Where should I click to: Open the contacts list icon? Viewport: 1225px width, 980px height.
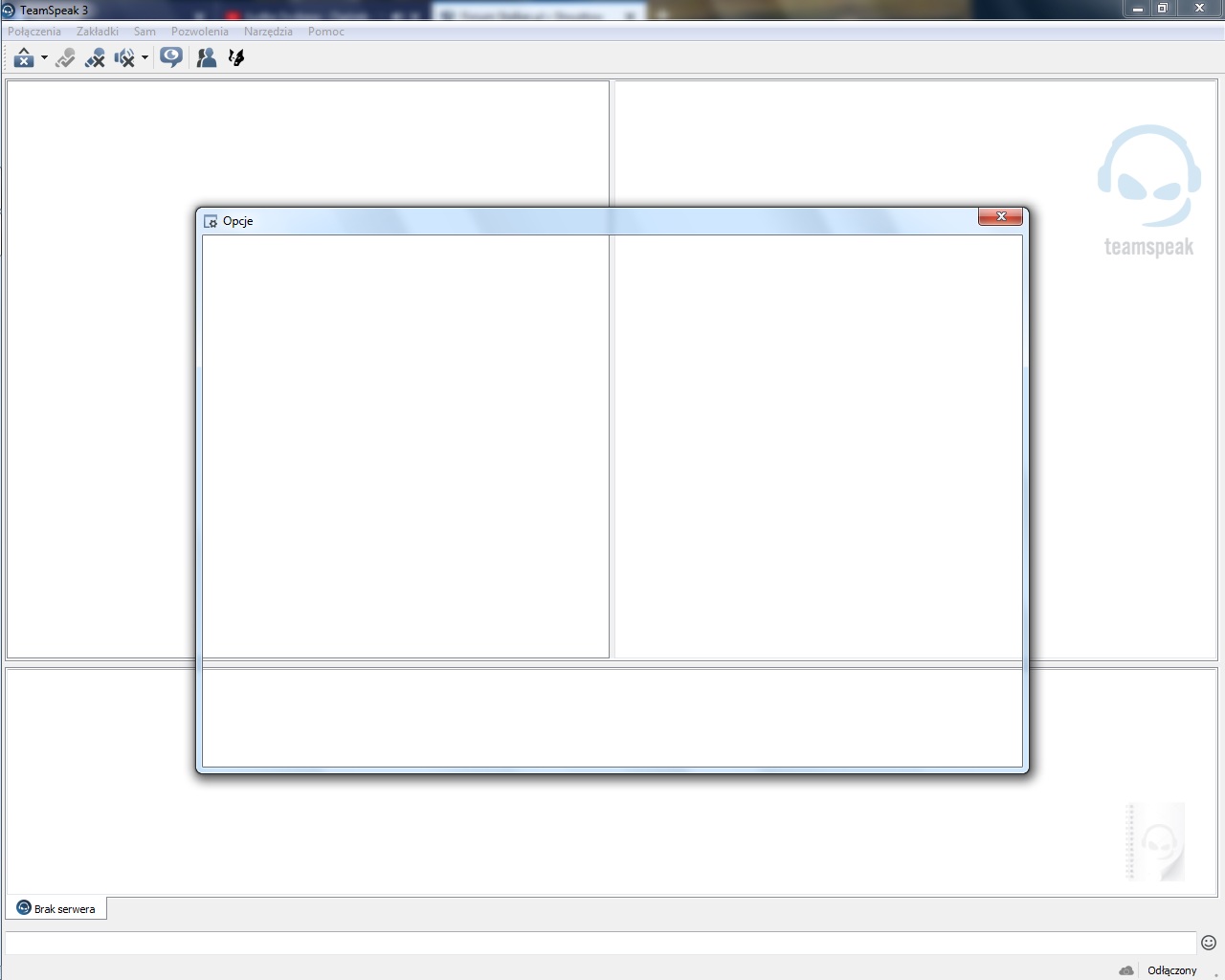[206, 58]
